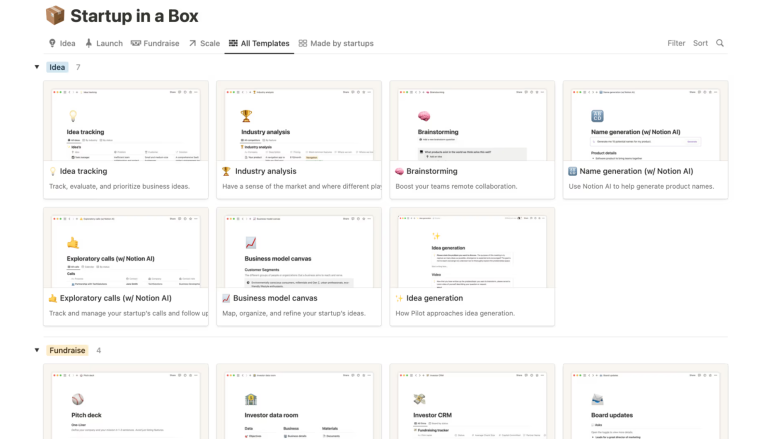The width and height of the screenshot is (768, 439).
Task: Click the blue Idea group label
Action: [x=57, y=67]
